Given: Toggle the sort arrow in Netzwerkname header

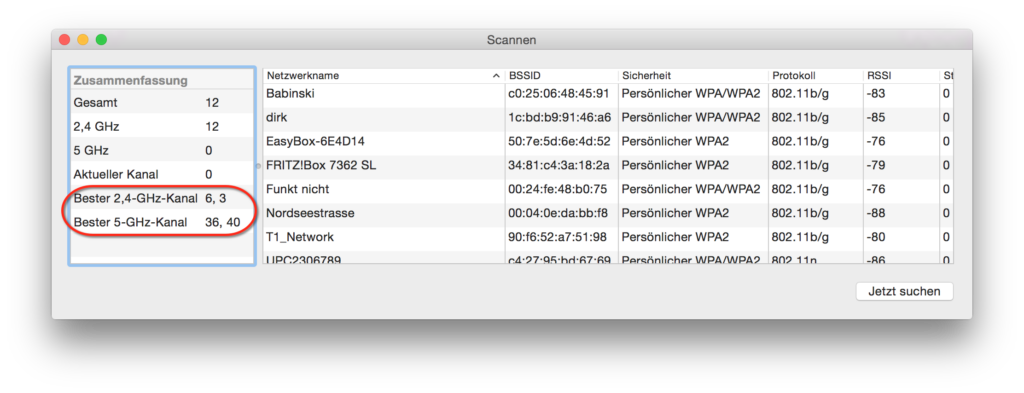Looking at the screenshot, I should coord(496,76).
